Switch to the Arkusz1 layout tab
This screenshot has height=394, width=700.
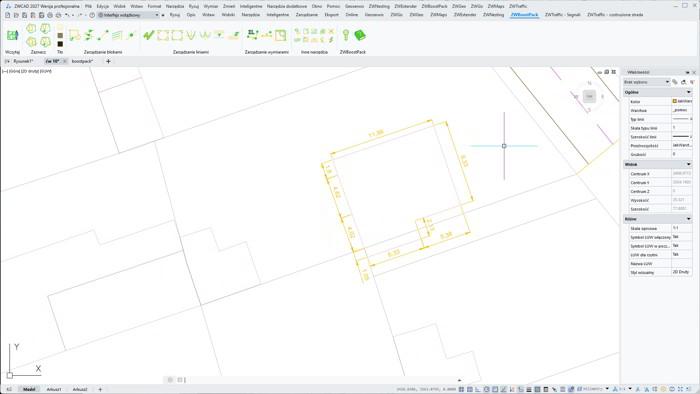click(x=54, y=390)
